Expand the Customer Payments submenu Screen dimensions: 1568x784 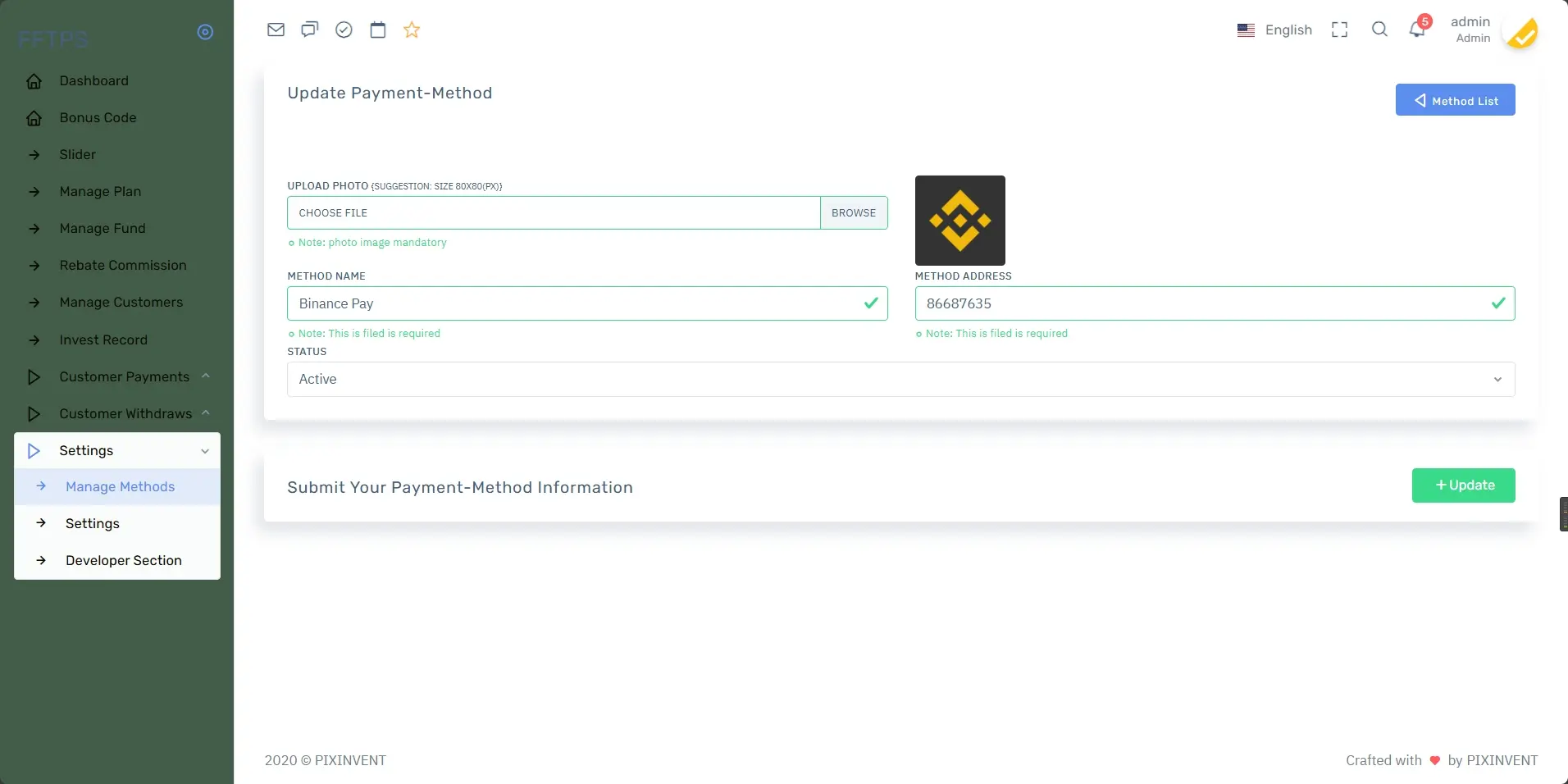pos(124,376)
